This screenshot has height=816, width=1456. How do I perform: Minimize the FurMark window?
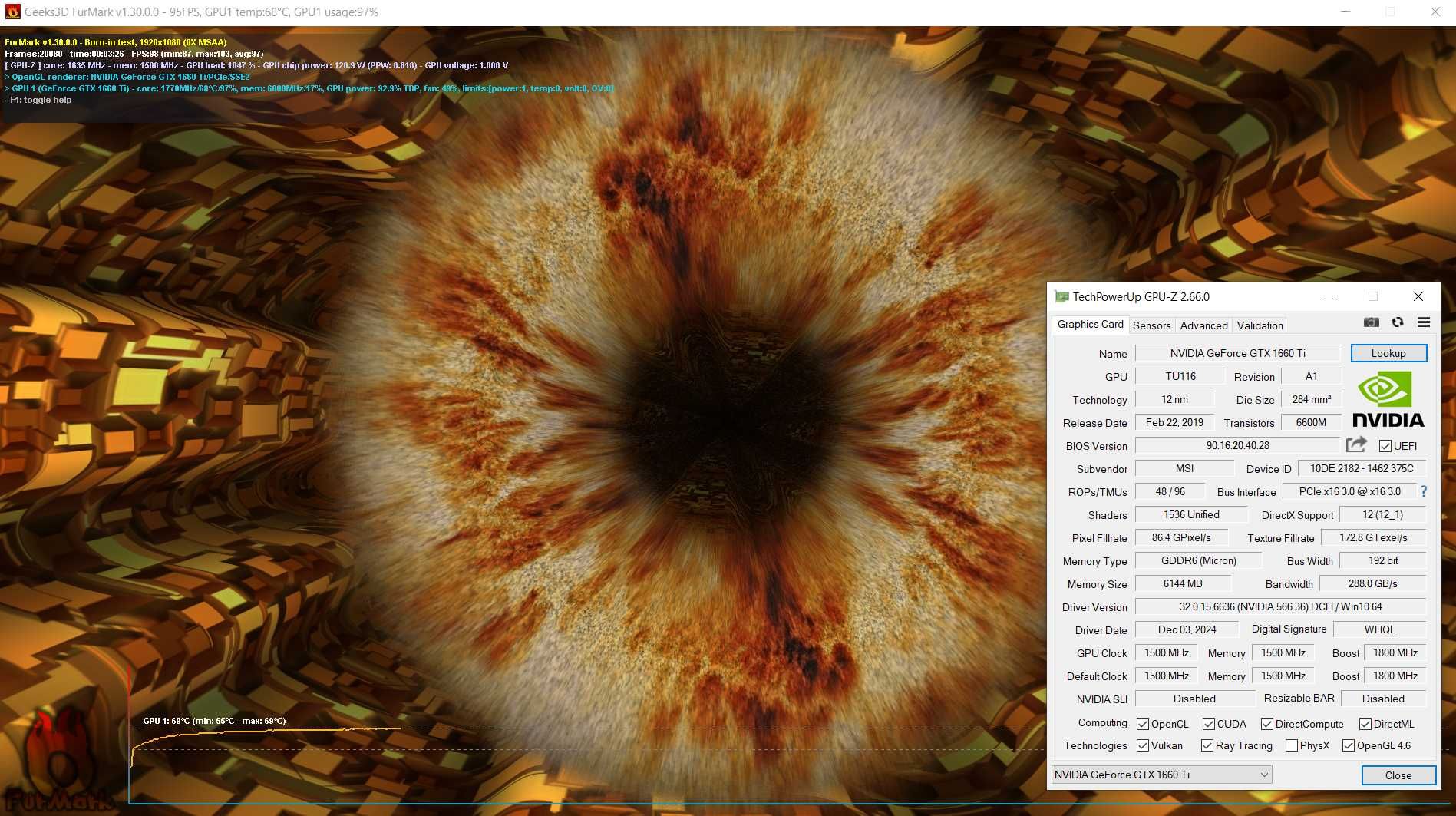pyautogui.click(x=1345, y=12)
